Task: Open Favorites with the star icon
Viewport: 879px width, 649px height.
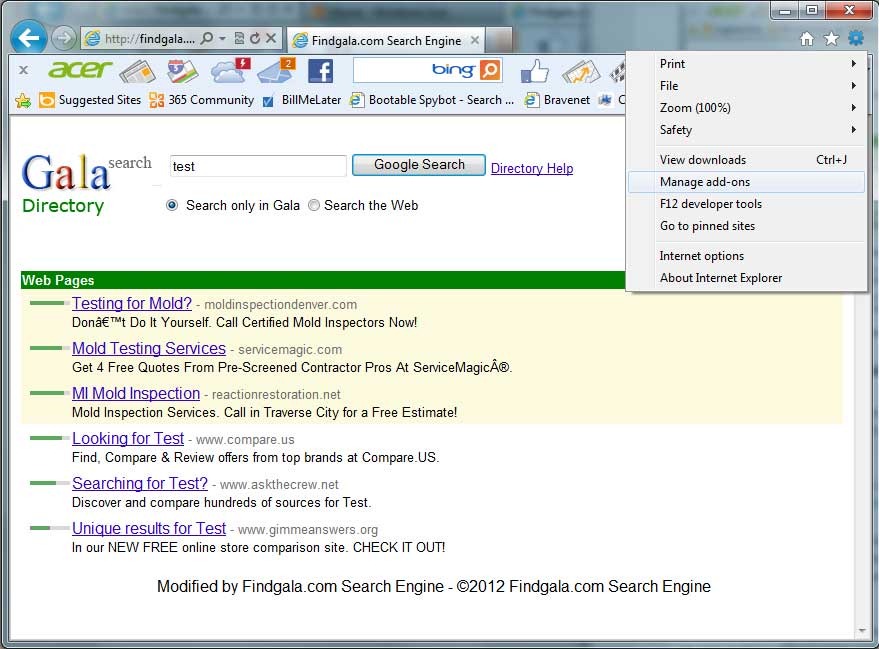Action: pos(831,39)
